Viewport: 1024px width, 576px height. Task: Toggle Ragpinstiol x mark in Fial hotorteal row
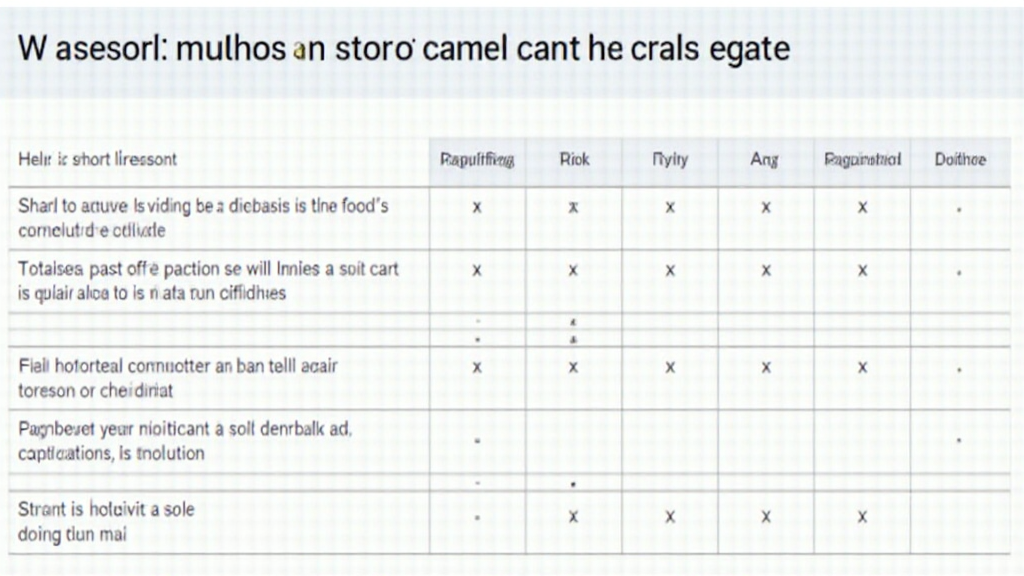[x=862, y=368]
